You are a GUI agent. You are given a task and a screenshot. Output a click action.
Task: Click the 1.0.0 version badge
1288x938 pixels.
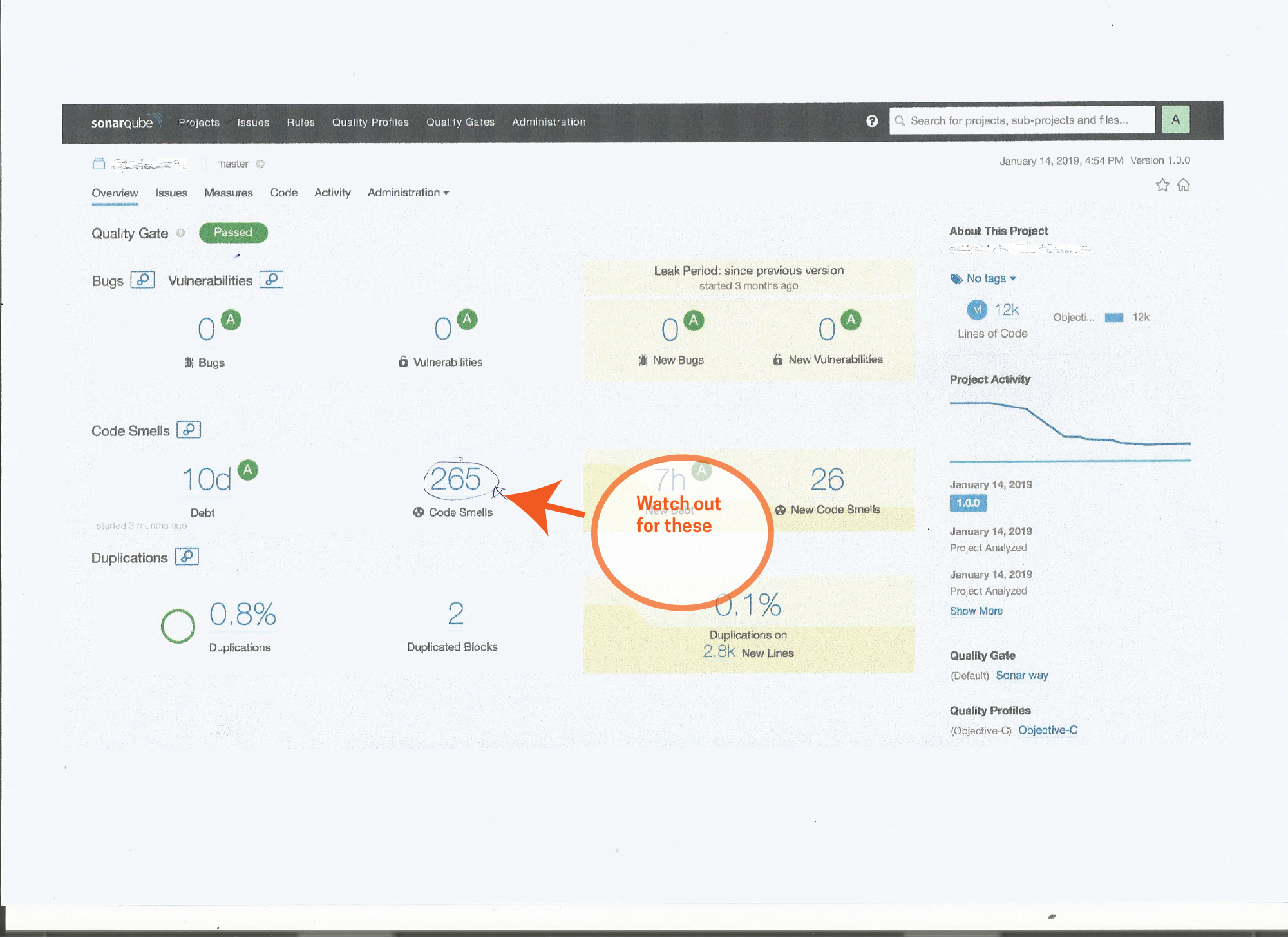point(968,503)
